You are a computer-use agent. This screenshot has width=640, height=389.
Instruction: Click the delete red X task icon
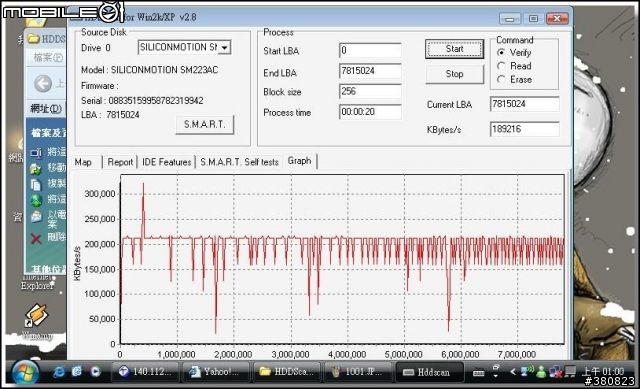point(36,238)
